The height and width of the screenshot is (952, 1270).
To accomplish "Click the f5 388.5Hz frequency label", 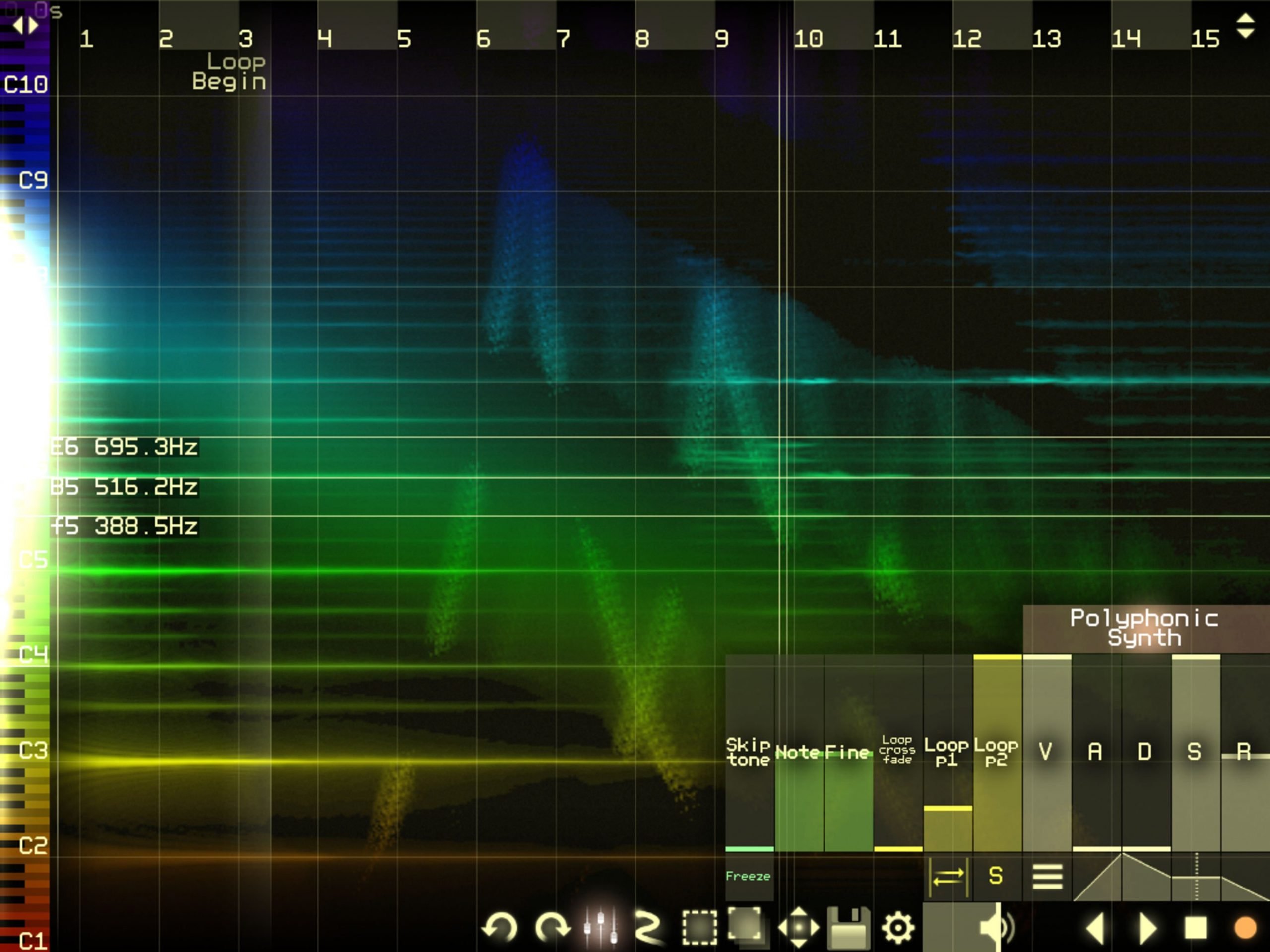I will [x=125, y=526].
